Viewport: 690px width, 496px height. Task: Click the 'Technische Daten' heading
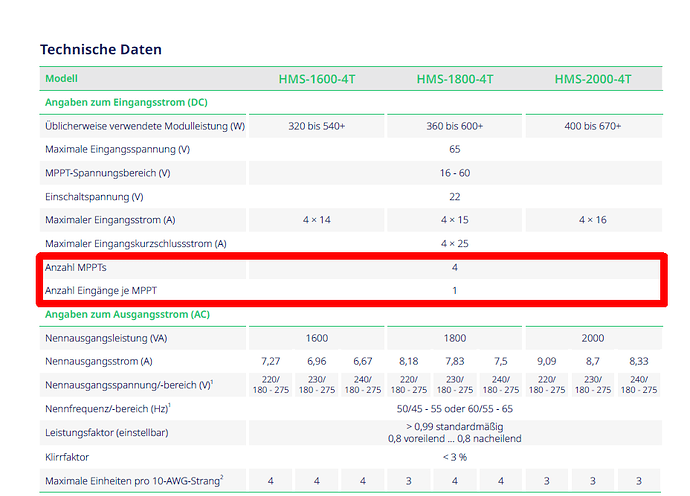coord(101,49)
